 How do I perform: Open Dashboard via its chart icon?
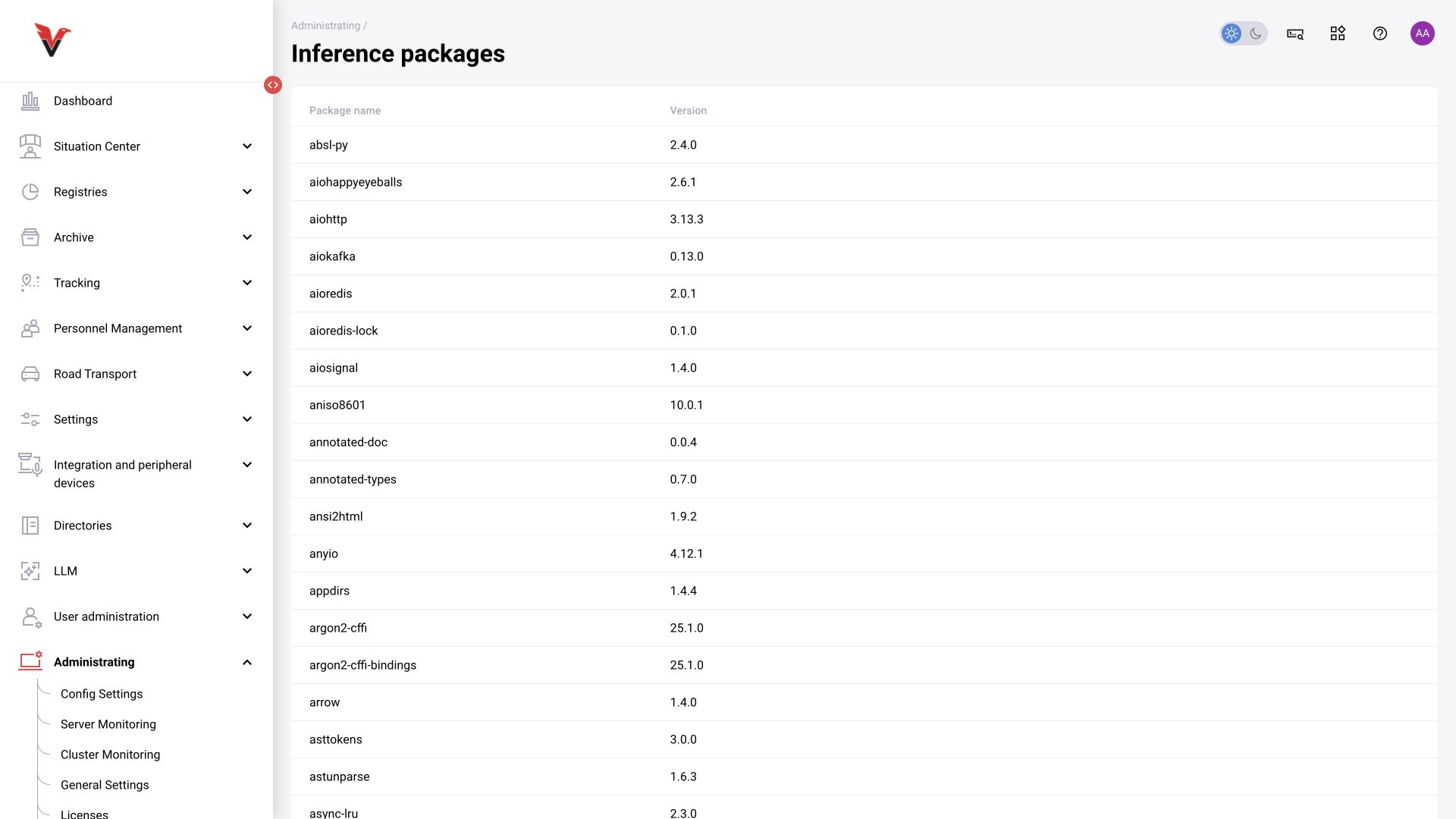click(x=30, y=101)
